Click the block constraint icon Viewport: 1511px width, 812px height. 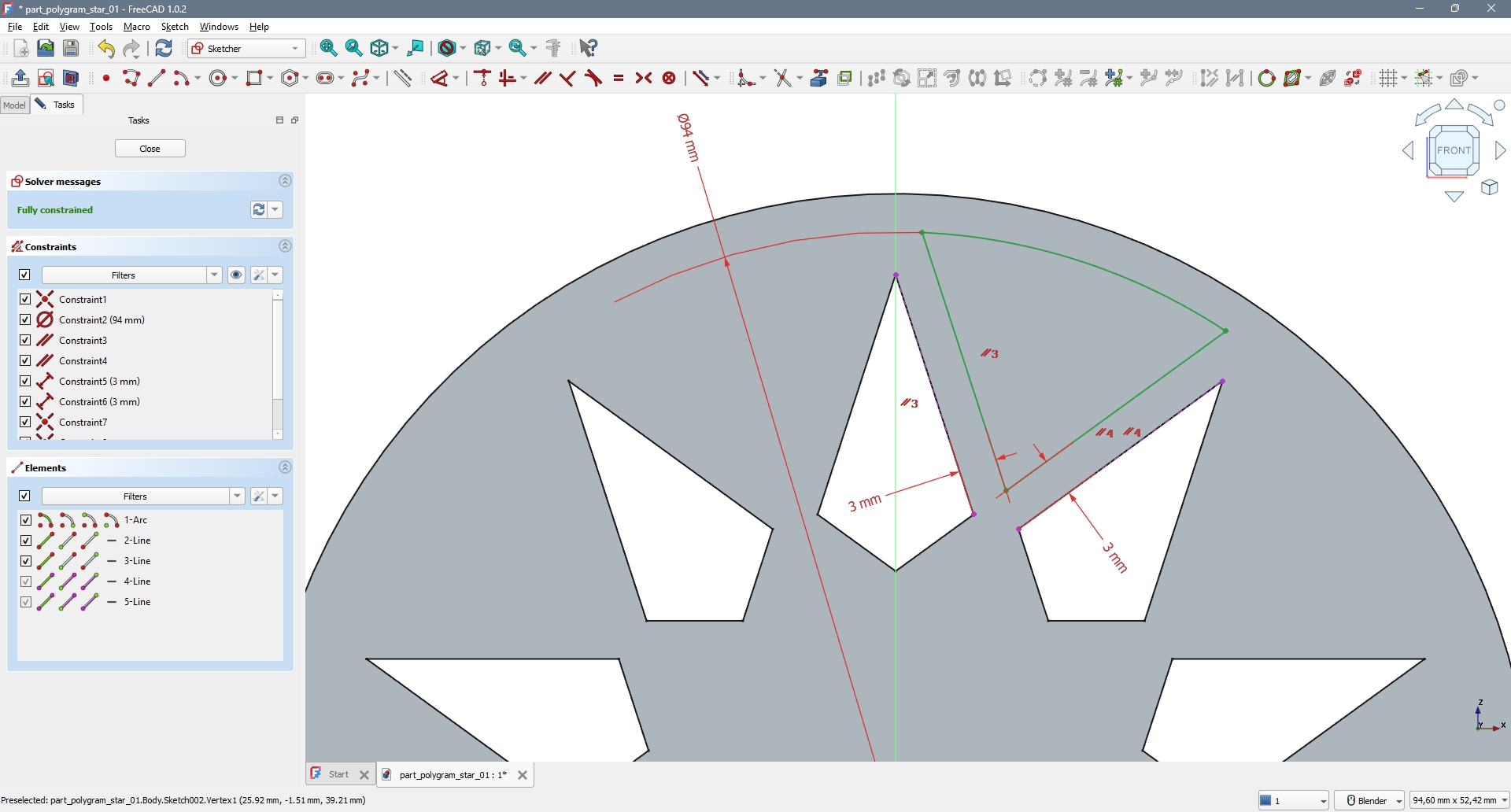[x=669, y=78]
